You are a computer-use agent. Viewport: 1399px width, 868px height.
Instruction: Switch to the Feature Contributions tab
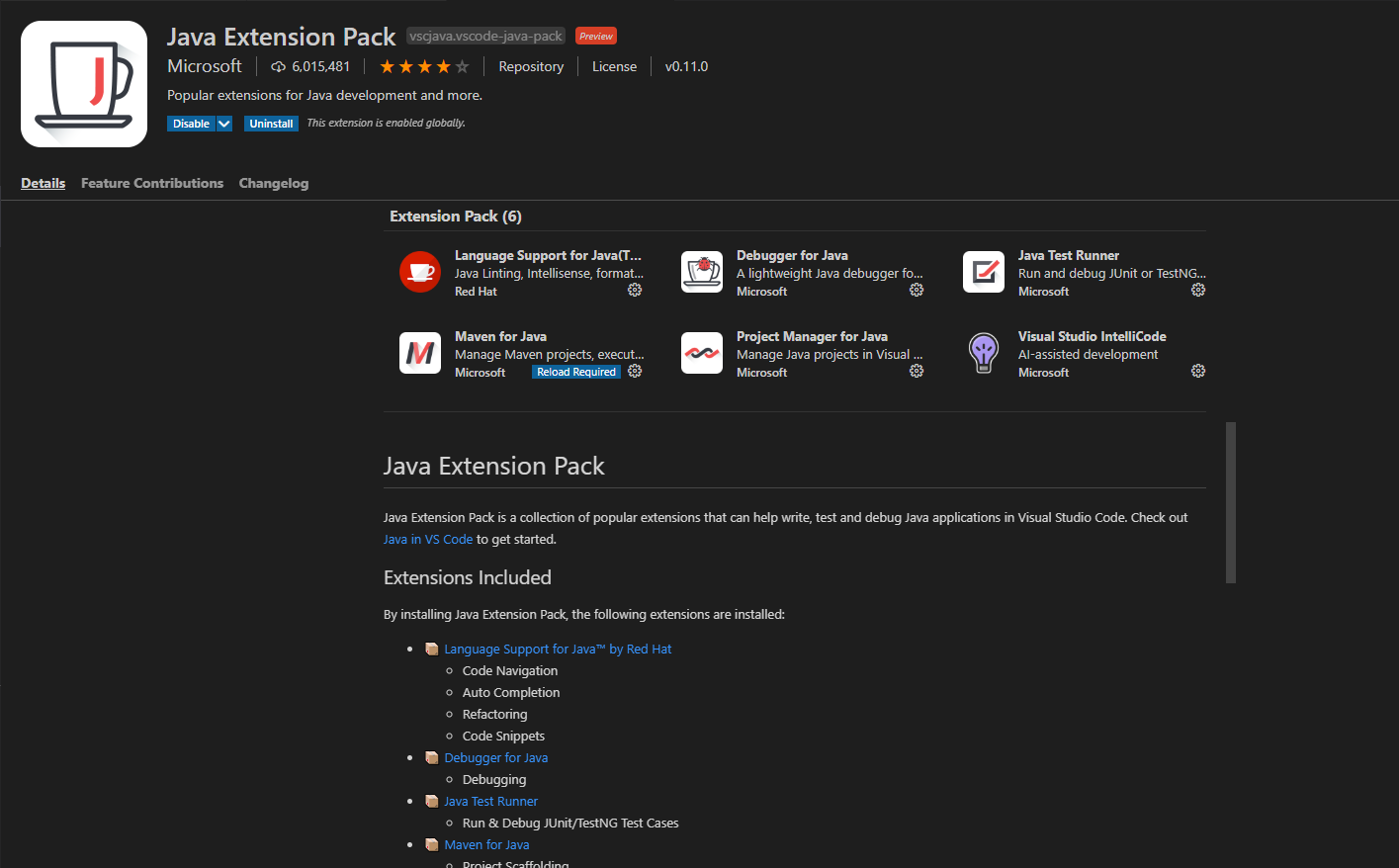point(151,183)
